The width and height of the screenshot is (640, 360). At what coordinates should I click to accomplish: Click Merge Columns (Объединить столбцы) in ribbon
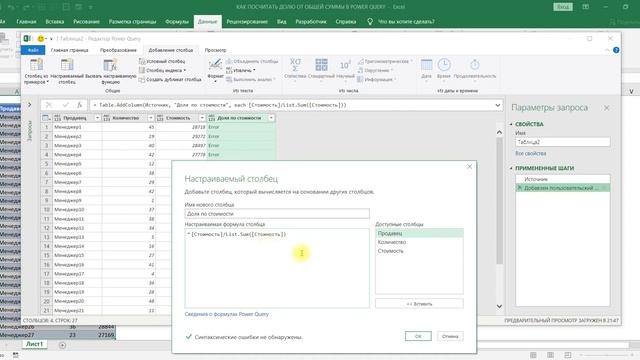(x=252, y=61)
